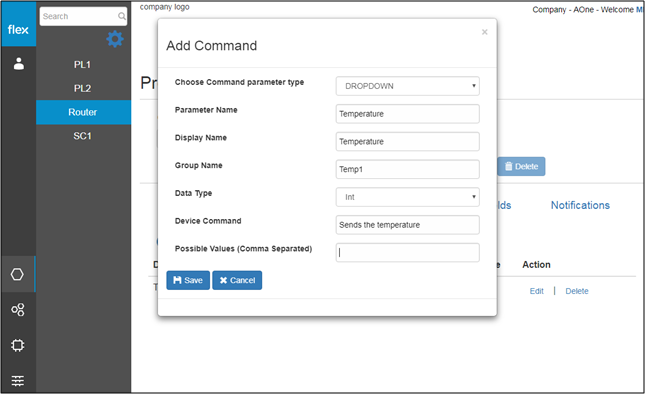
Task: Focus the Possible Values input field
Action: pyautogui.click(x=407, y=253)
